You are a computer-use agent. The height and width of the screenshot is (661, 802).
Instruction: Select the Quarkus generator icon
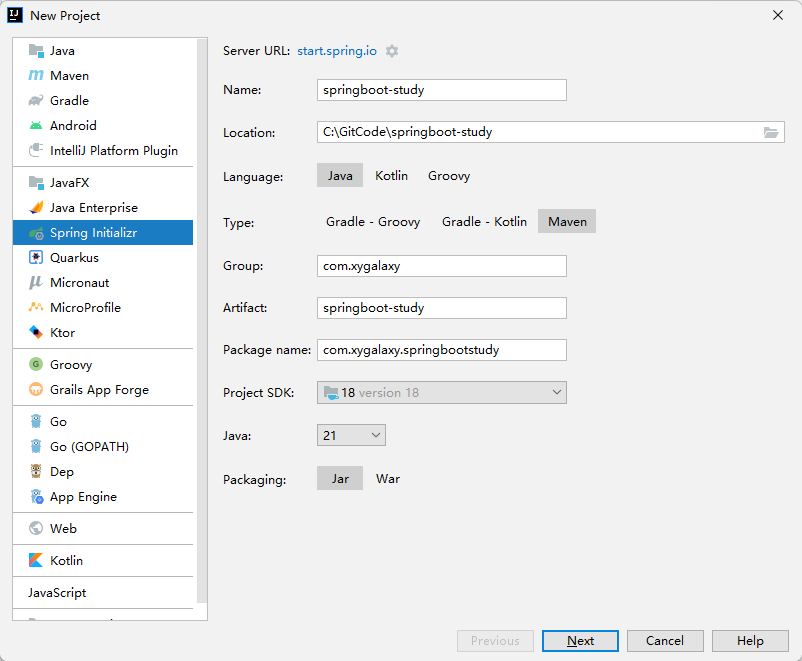pyautogui.click(x=36, y=258)
